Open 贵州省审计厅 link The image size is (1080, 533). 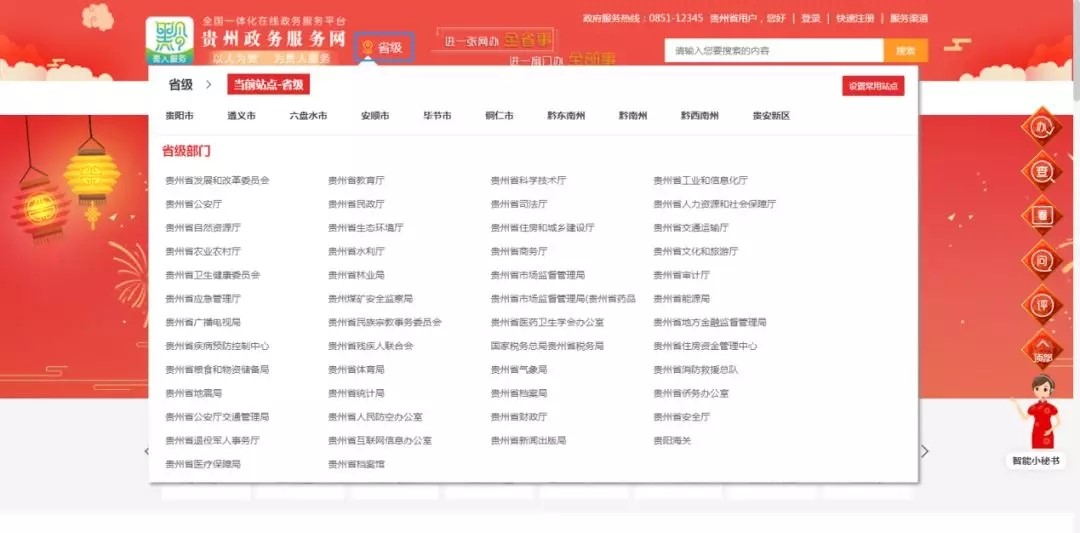[681, 275]
